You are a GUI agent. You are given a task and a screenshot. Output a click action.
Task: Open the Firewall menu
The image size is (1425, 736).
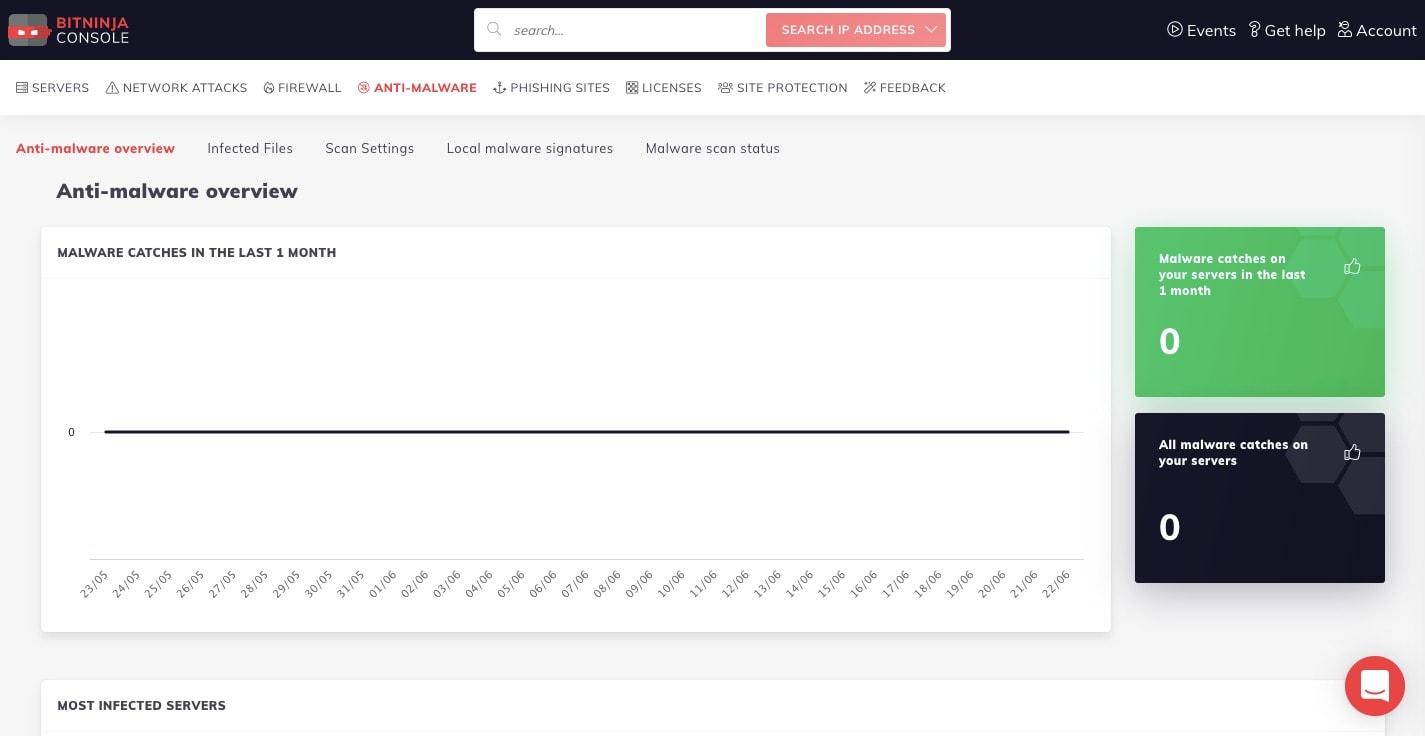coord(303,88)
